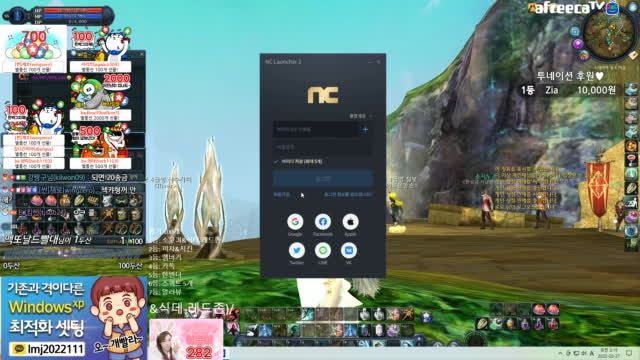Toggle the save ID checkbox
The width and height of the screenshot is (640, 360).
pyautogui.click(x=276, y=162)
